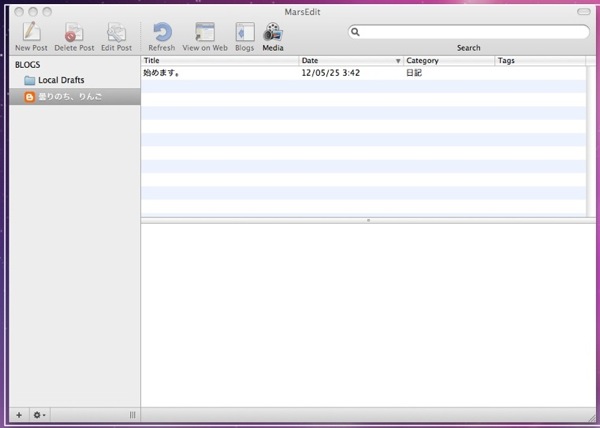
Task: Click the Delete Post toolbar icon
Action: coord(74,31)
